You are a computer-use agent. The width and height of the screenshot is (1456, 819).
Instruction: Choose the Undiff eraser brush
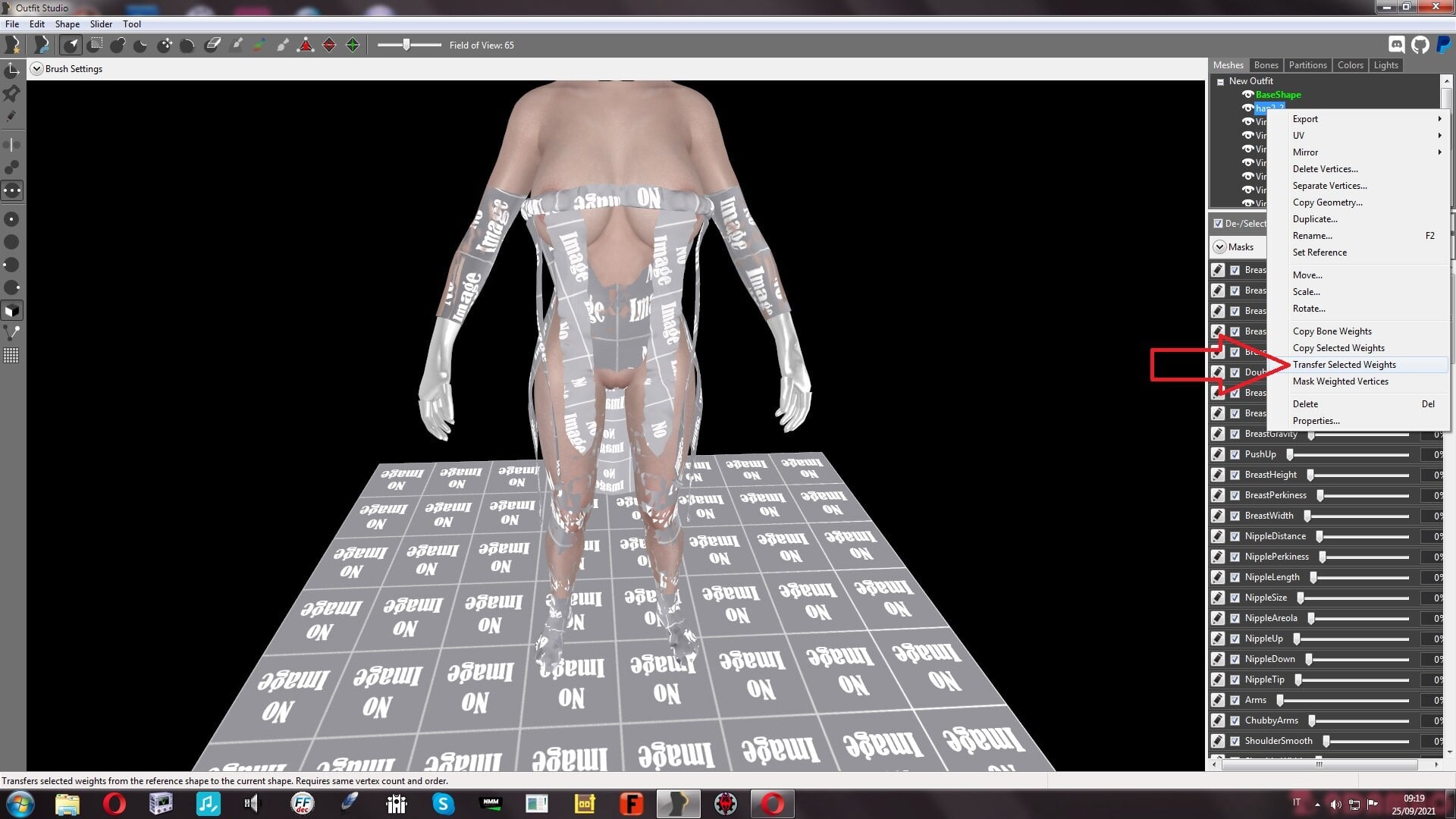click(212, 45)
